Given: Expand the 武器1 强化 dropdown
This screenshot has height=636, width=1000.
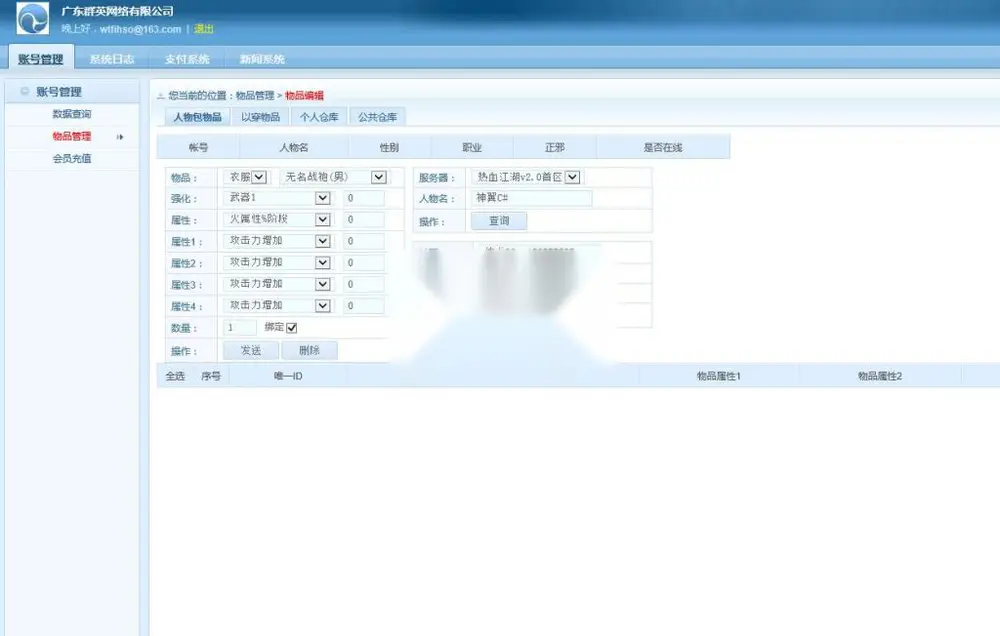Looking at the screenshot, I should point(323,198).
